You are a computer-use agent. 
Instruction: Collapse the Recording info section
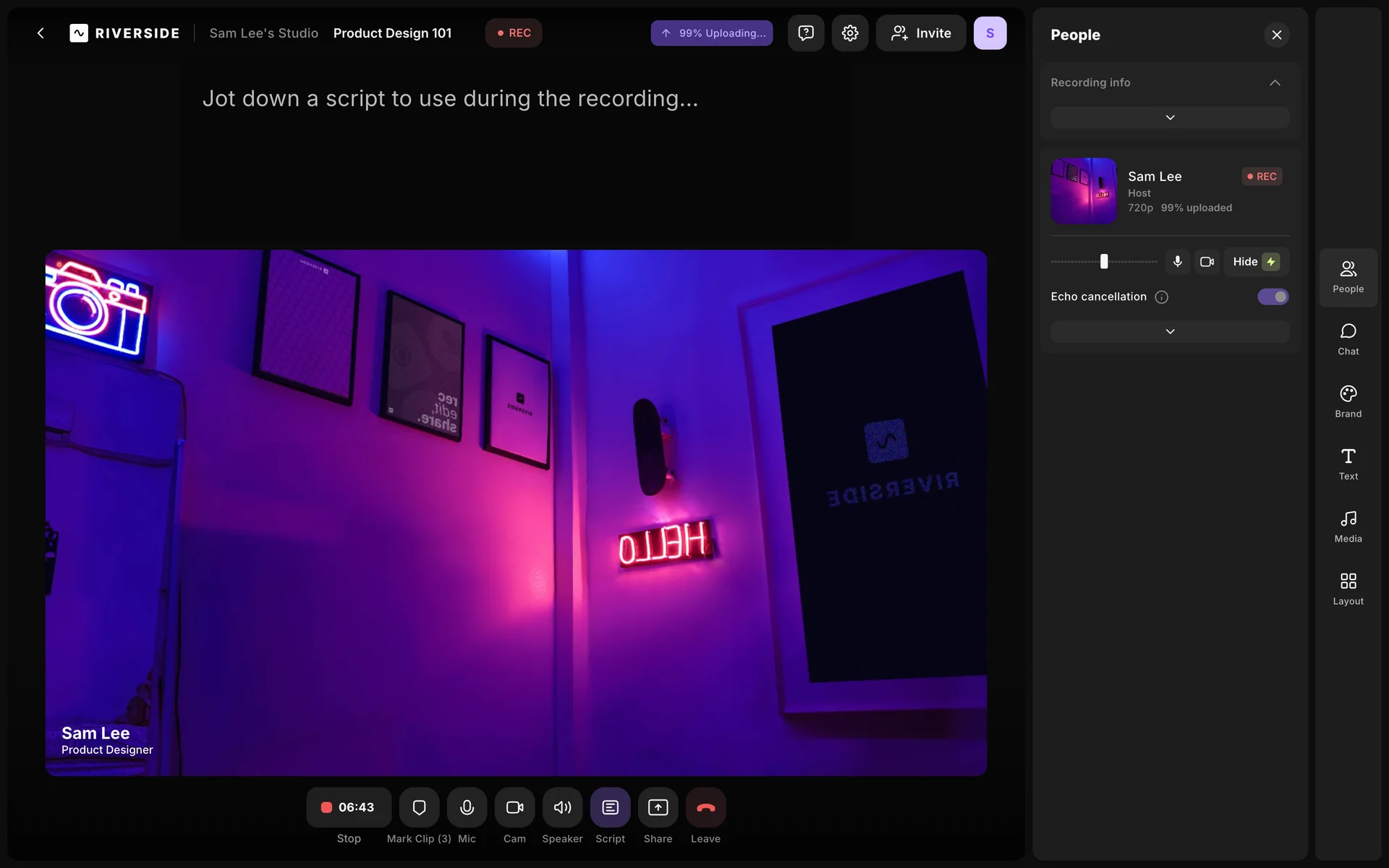coord(1275,82)
